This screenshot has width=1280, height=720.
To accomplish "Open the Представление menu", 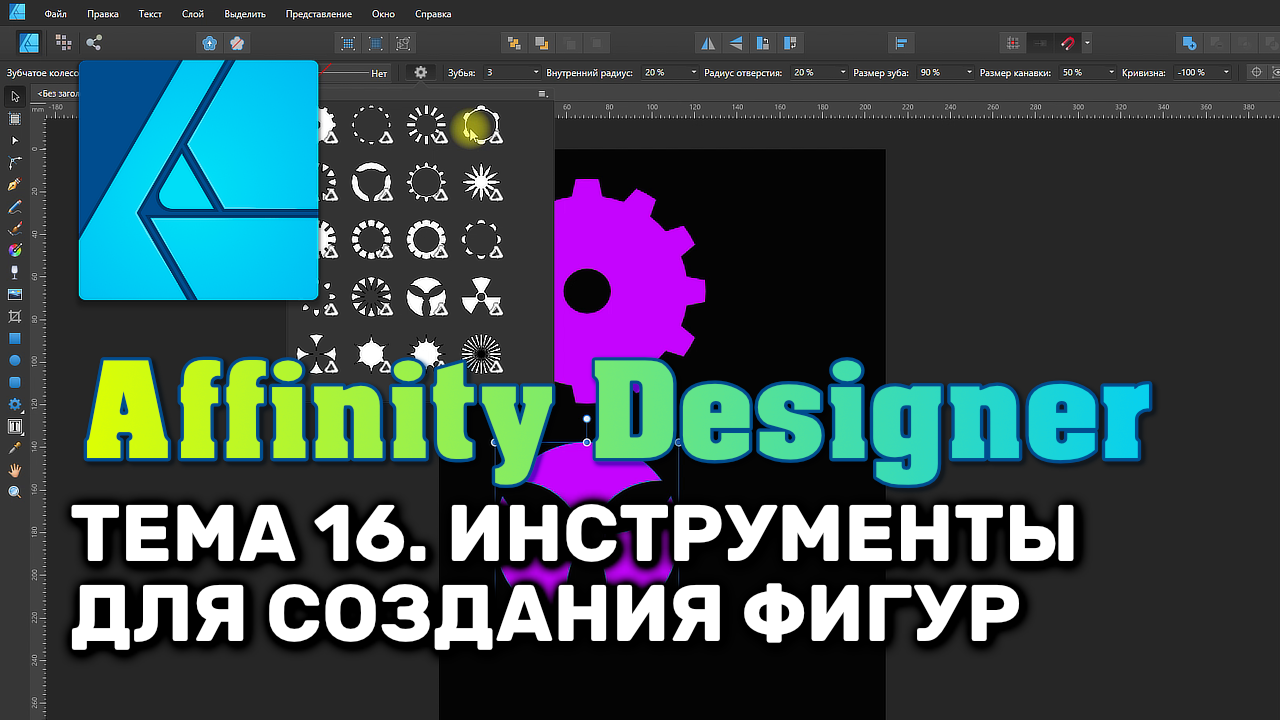I will 318,14.
